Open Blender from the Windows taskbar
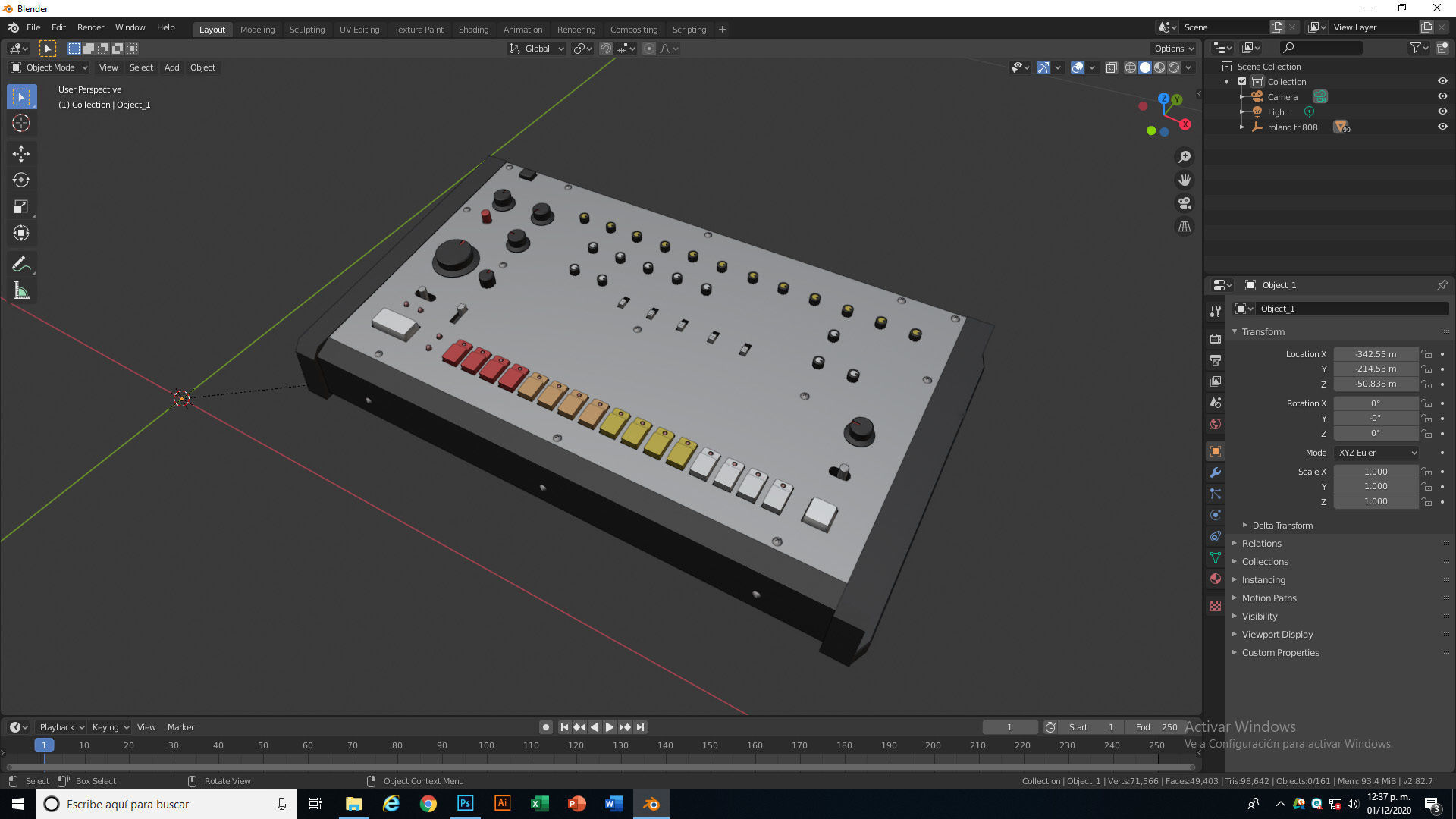Image resolution: width=1456 pixels, height=819 pixels. [x=651, y=804]
